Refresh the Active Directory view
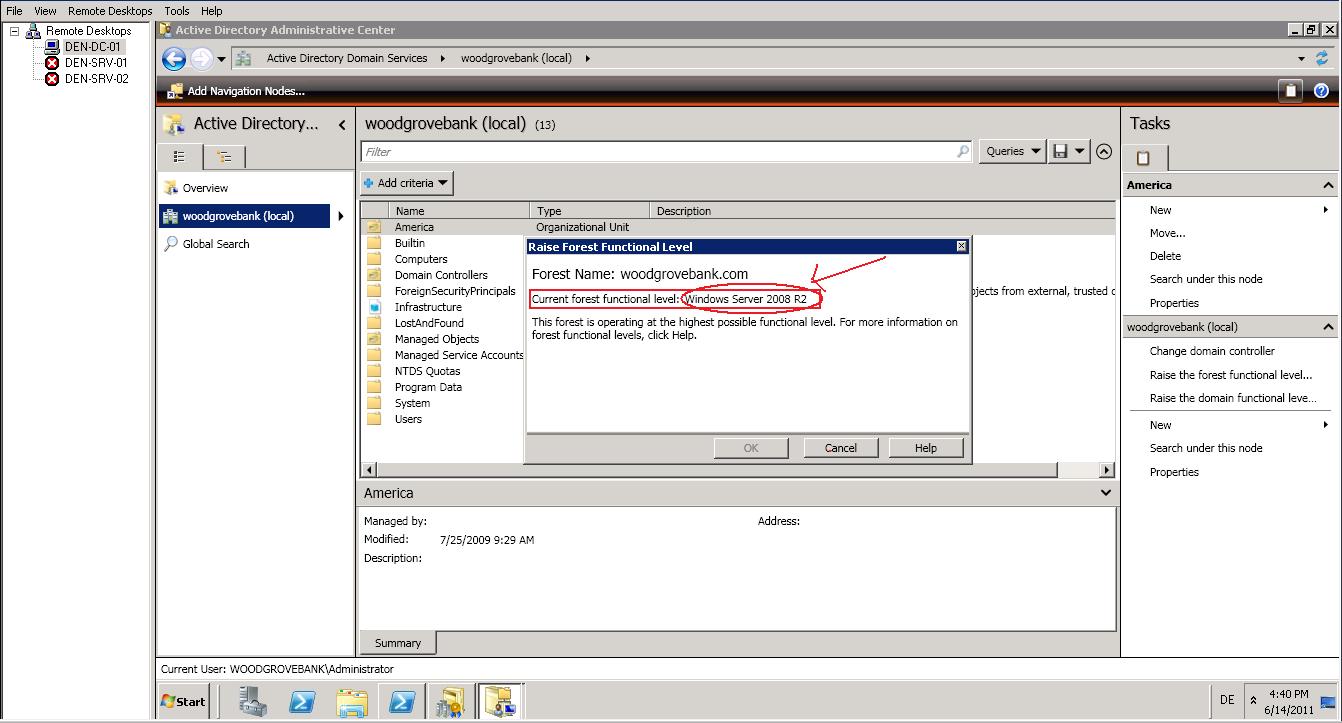 click(x=1322, y=58)
